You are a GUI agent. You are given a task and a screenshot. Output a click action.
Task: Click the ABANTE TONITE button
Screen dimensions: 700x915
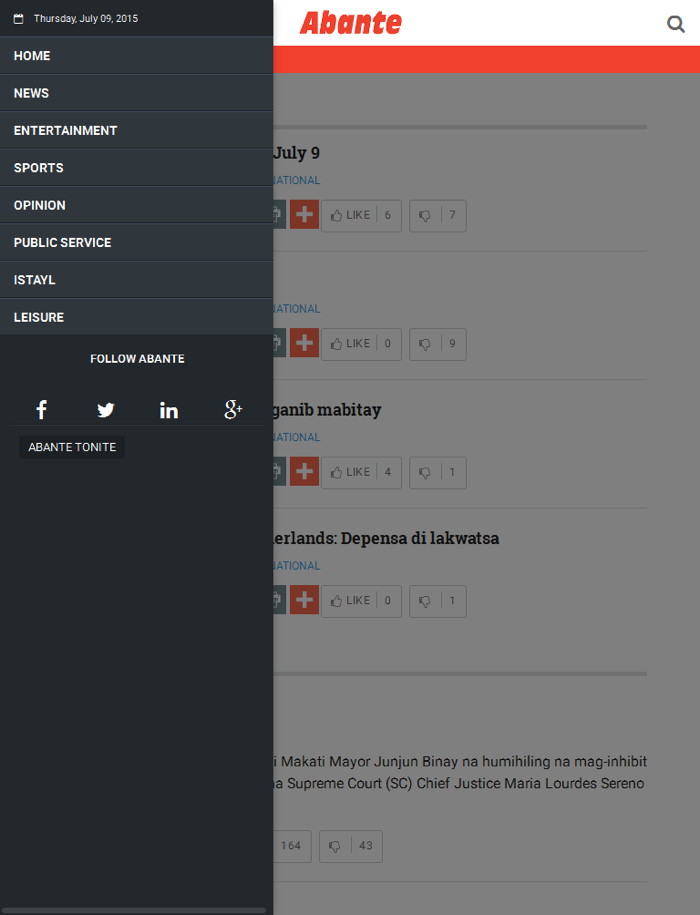(72, 447)
